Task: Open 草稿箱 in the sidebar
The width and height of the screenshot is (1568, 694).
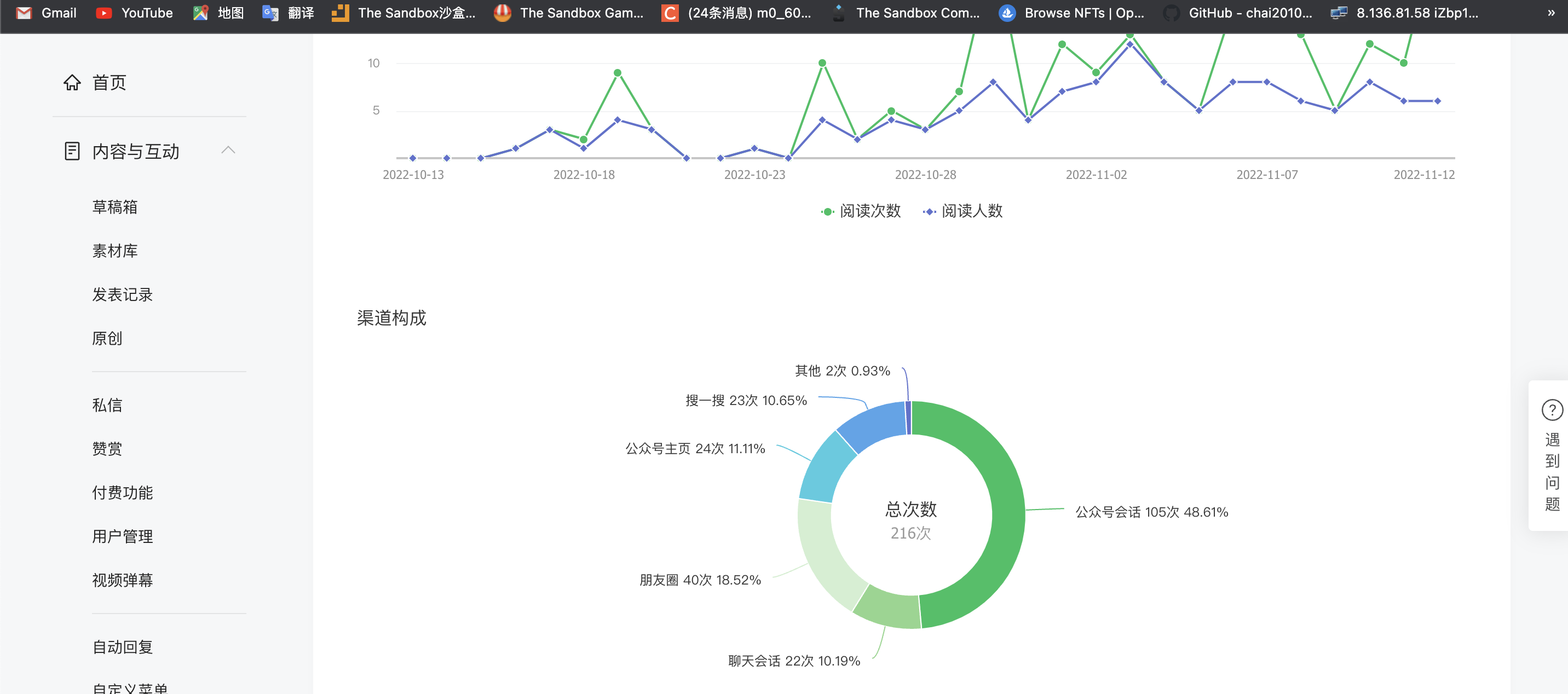Action: pos(115,207)
